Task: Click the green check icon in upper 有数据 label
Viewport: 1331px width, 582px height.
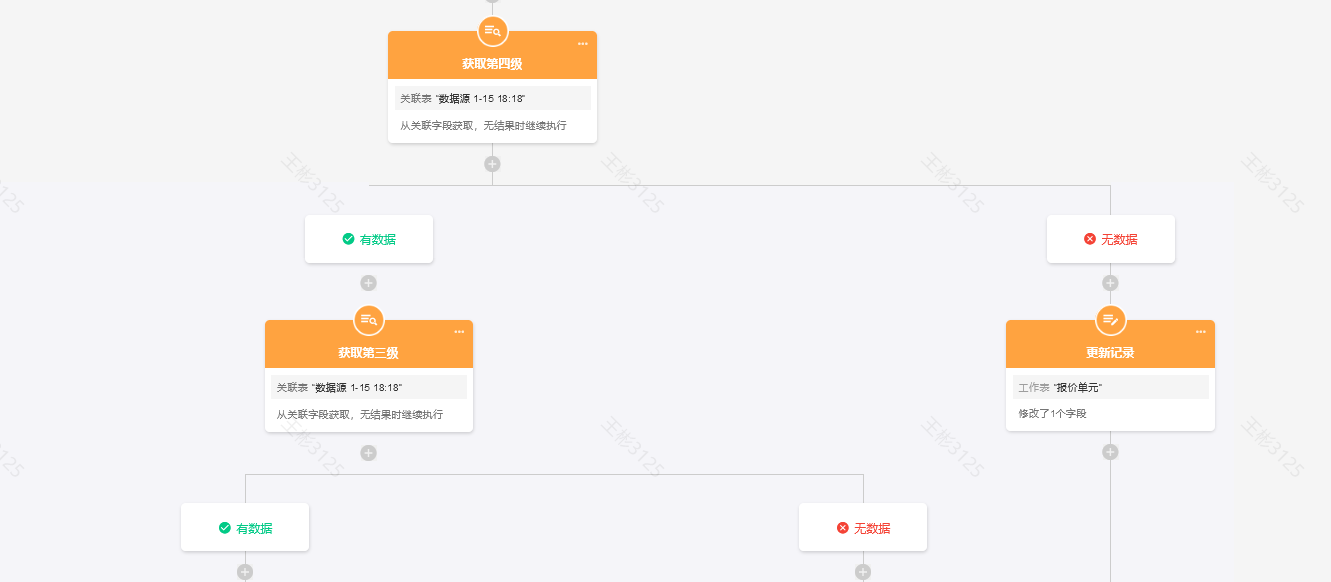Action: 347,239
